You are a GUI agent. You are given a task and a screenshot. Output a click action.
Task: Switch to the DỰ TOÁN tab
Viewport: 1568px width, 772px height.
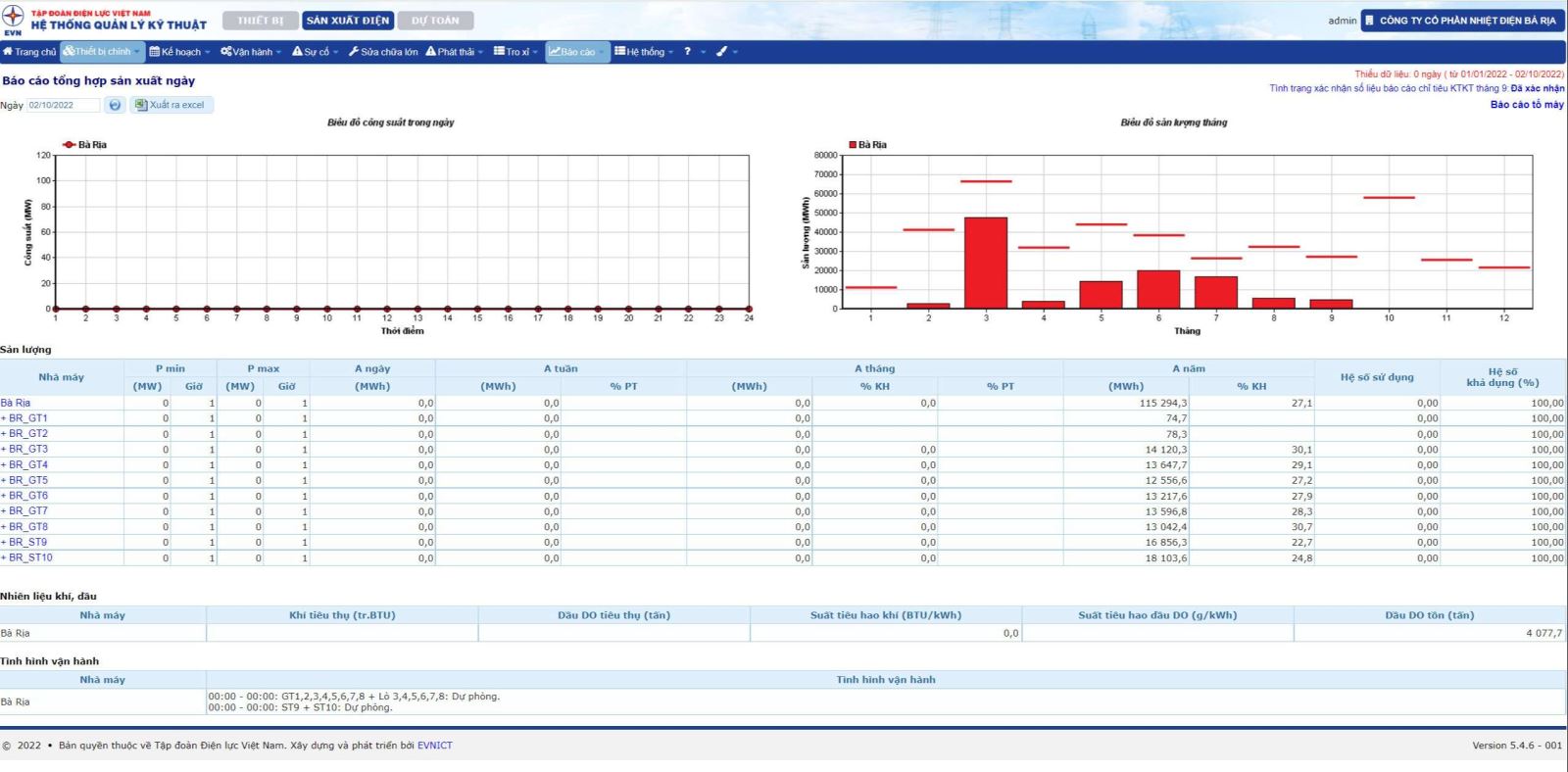435,21
